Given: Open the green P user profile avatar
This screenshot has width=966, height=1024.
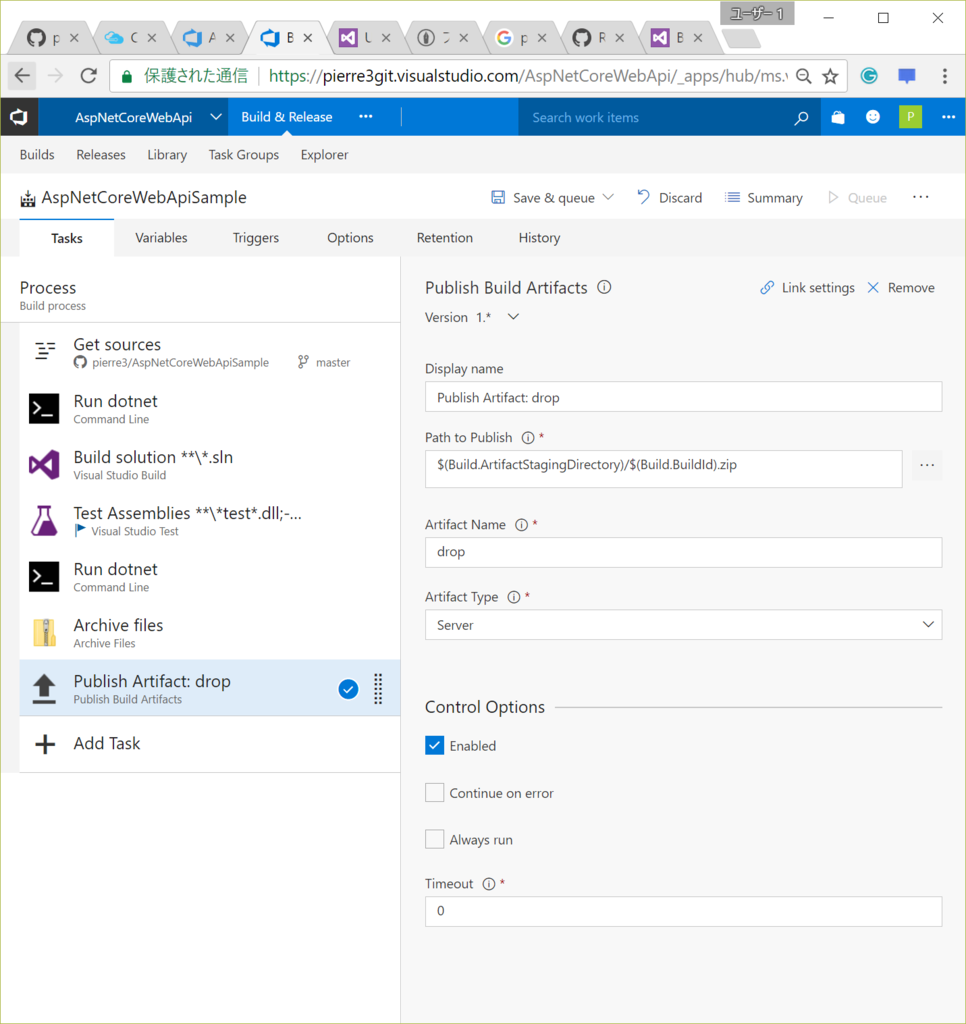Looking at the screenshot, I should click(x=910, y=117).
